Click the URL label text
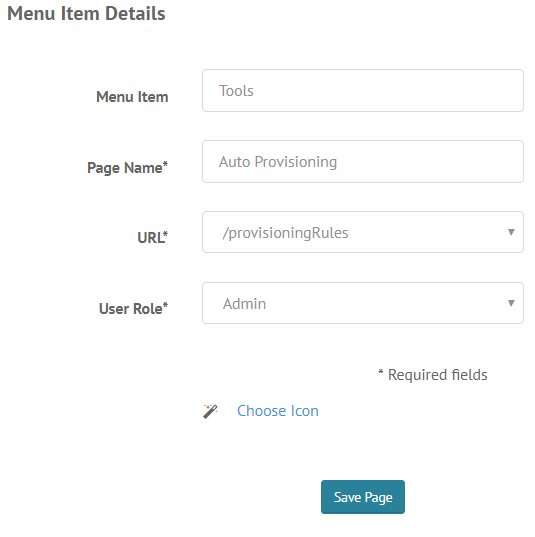The width and height of the screenshot is (535, 537). (x=150, y=238)
